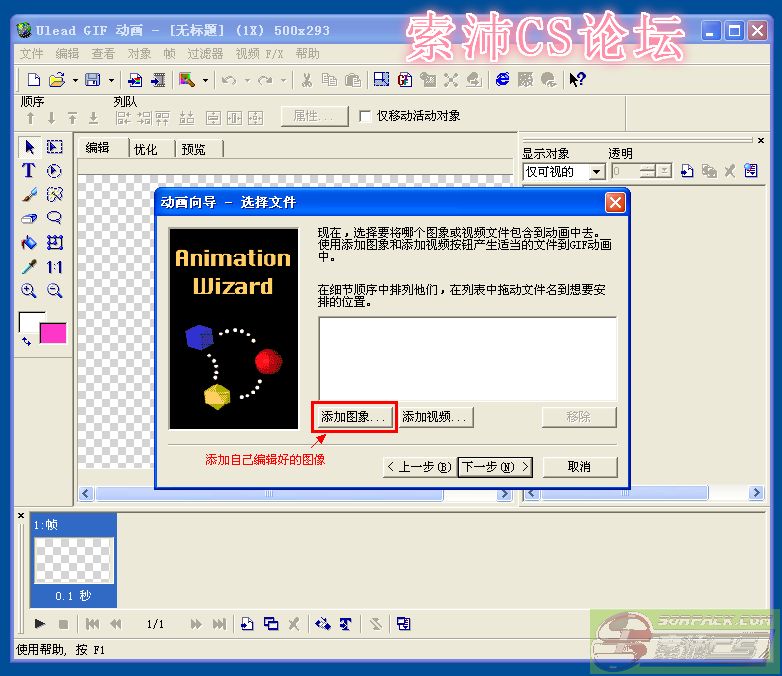This screenshot has height=676, width=782.
Task: Click canvas scrollbar left arrow
Action: pos(86,493)
